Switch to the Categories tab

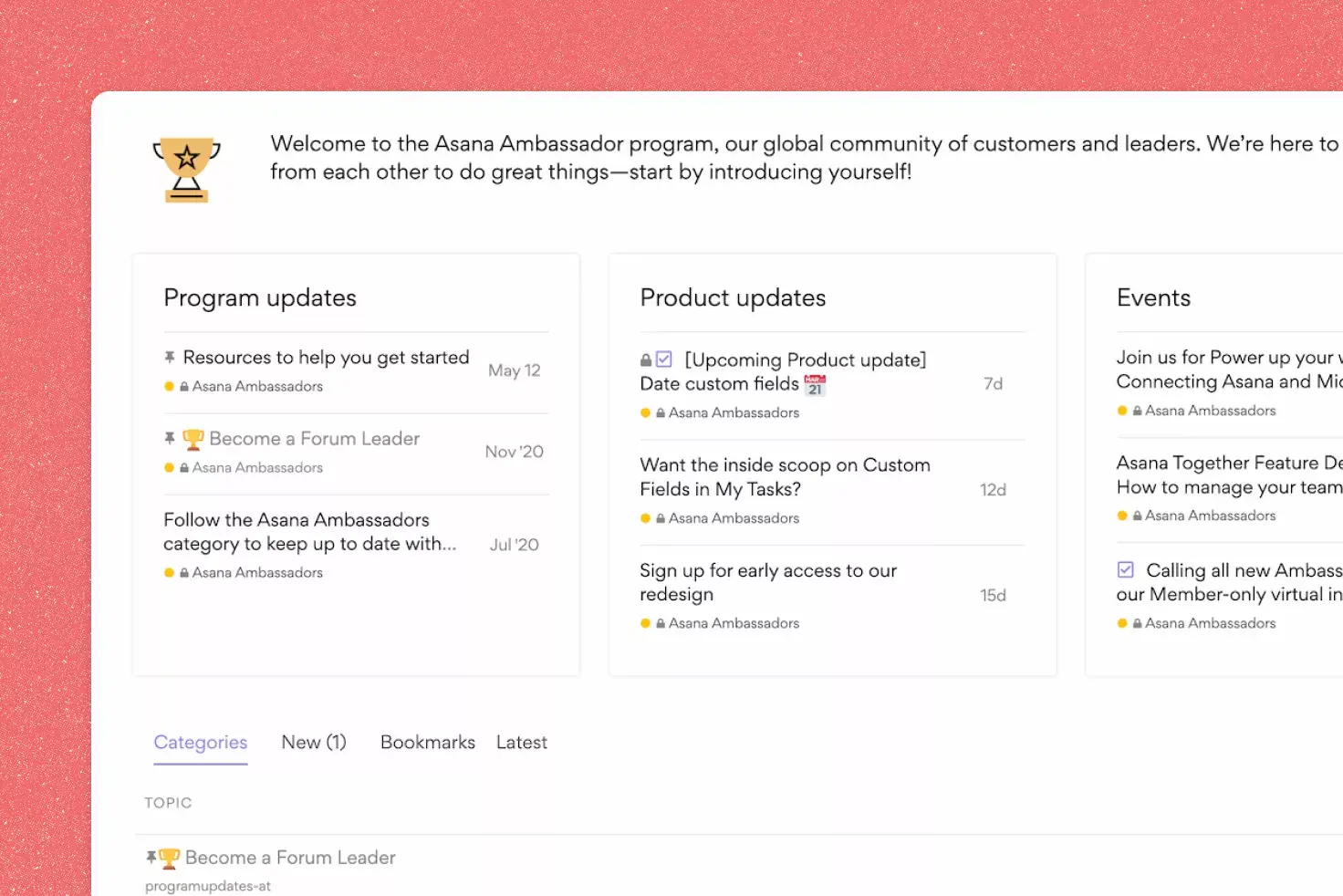click(x=201, y=743)
